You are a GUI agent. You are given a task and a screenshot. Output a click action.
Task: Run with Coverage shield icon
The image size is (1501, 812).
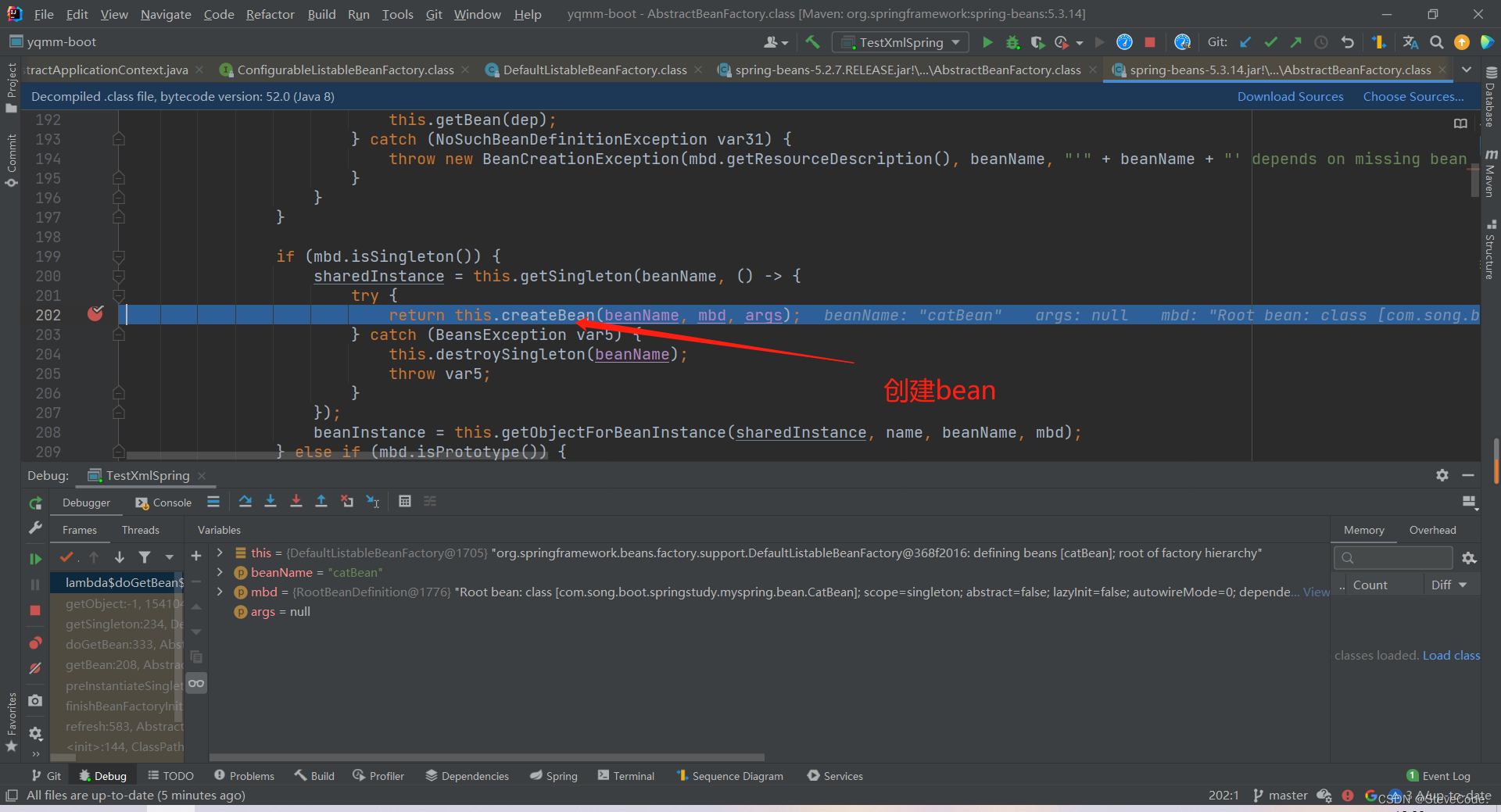pyautogui.click(x=1037, y=42)
